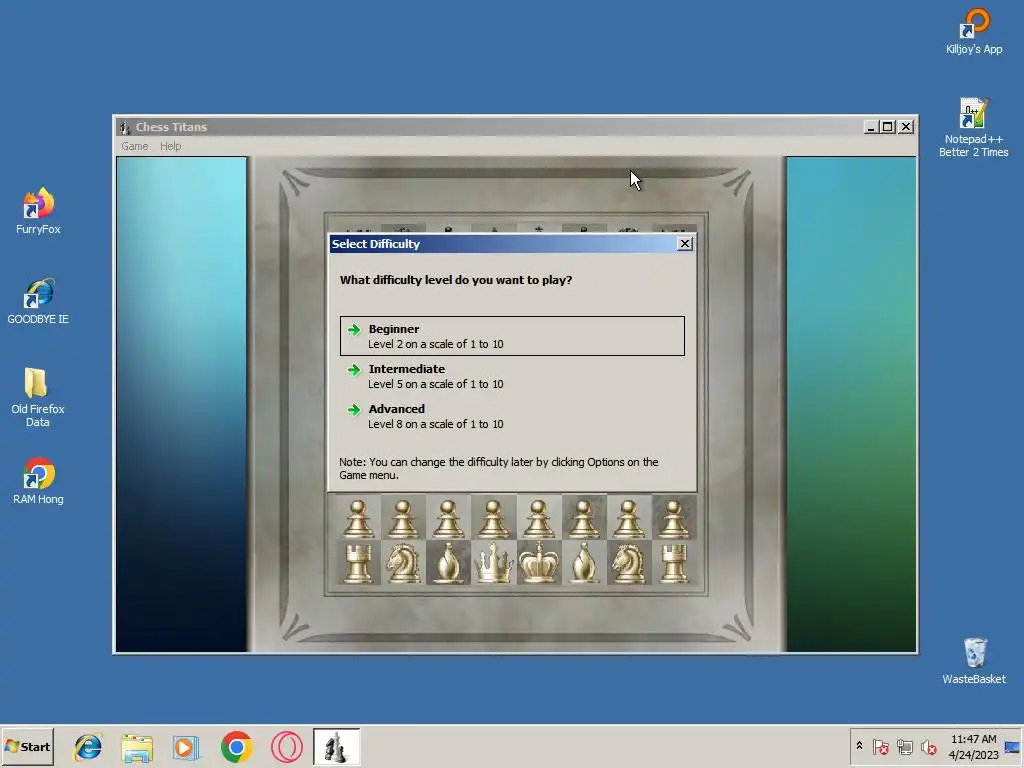The width and height of the screenshot is (1024, 768).
Task: Open the Help menu in Chess Titans
Action: point(170,146)
